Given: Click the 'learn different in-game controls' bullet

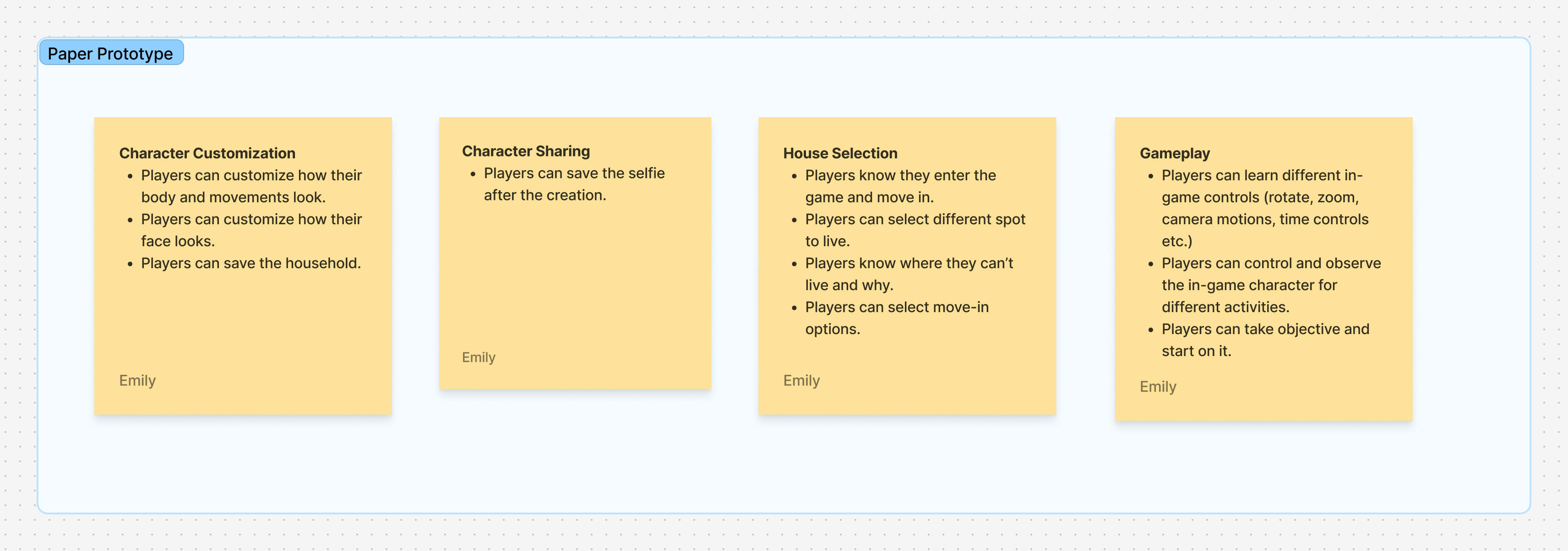Looking at the screenshot, I should coord(1263,208).
